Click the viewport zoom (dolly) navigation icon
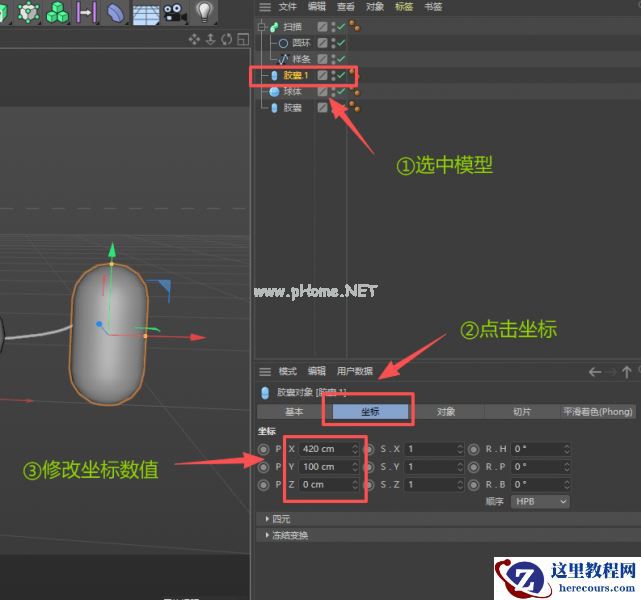The height and width of the screenshot is (600, 641). click(x=211, y=39)
